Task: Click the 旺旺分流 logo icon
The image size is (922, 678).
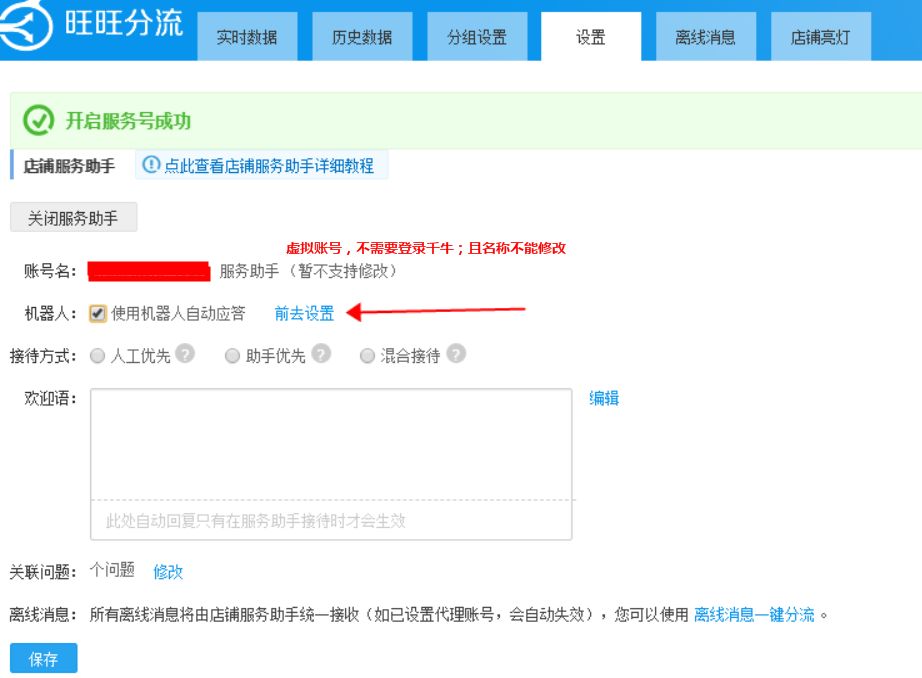Action: (25, 25)
